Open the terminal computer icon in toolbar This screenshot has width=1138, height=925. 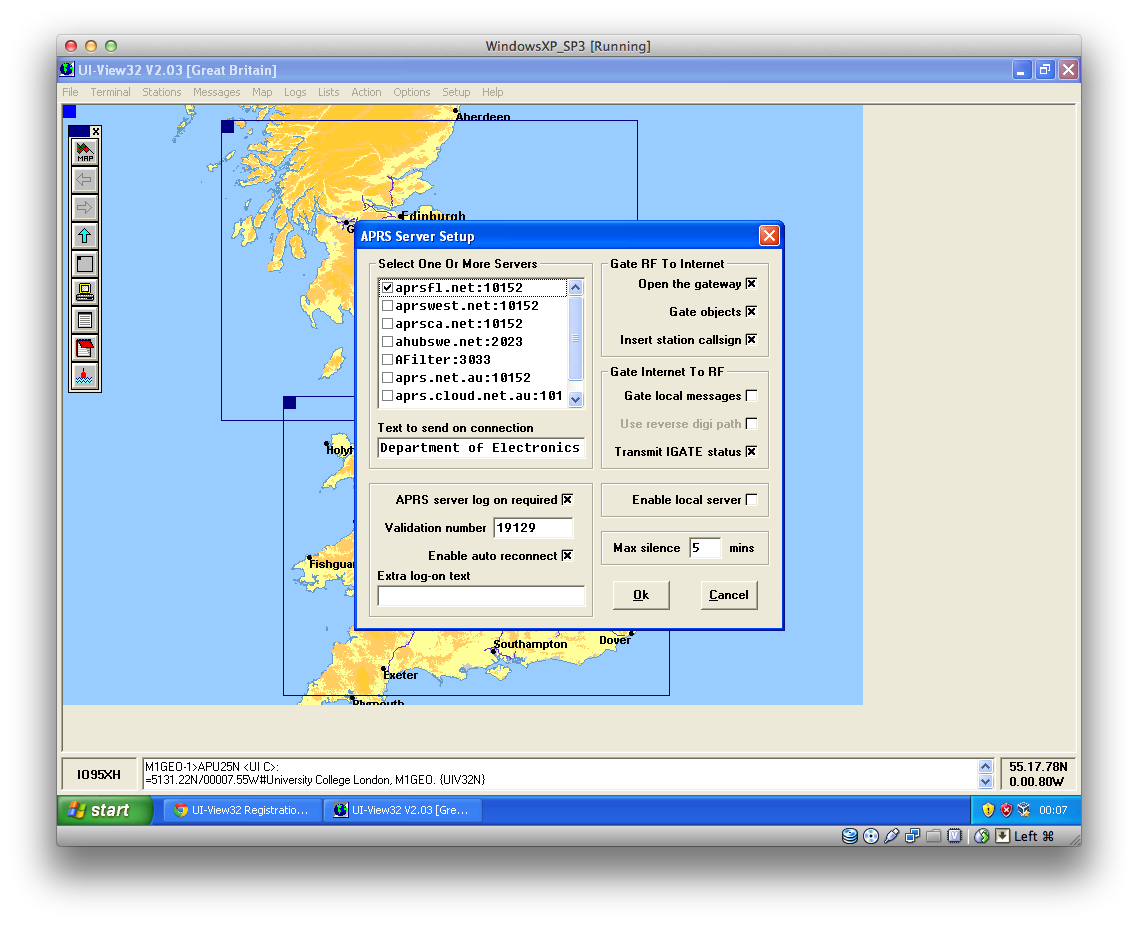click(x=85, y=292)
